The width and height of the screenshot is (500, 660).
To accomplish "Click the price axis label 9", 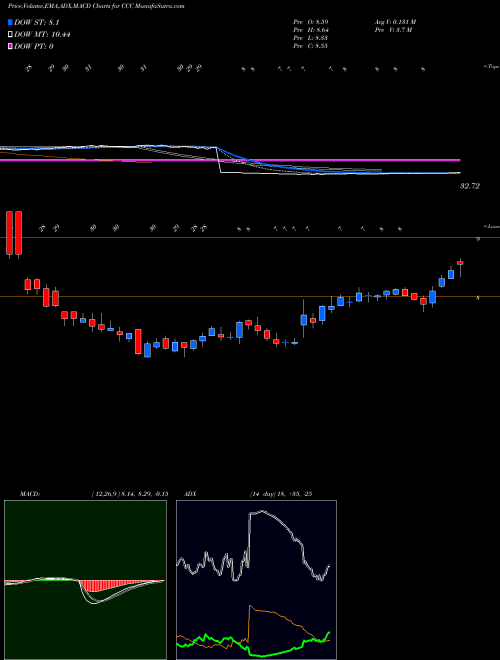I will 478,239.
